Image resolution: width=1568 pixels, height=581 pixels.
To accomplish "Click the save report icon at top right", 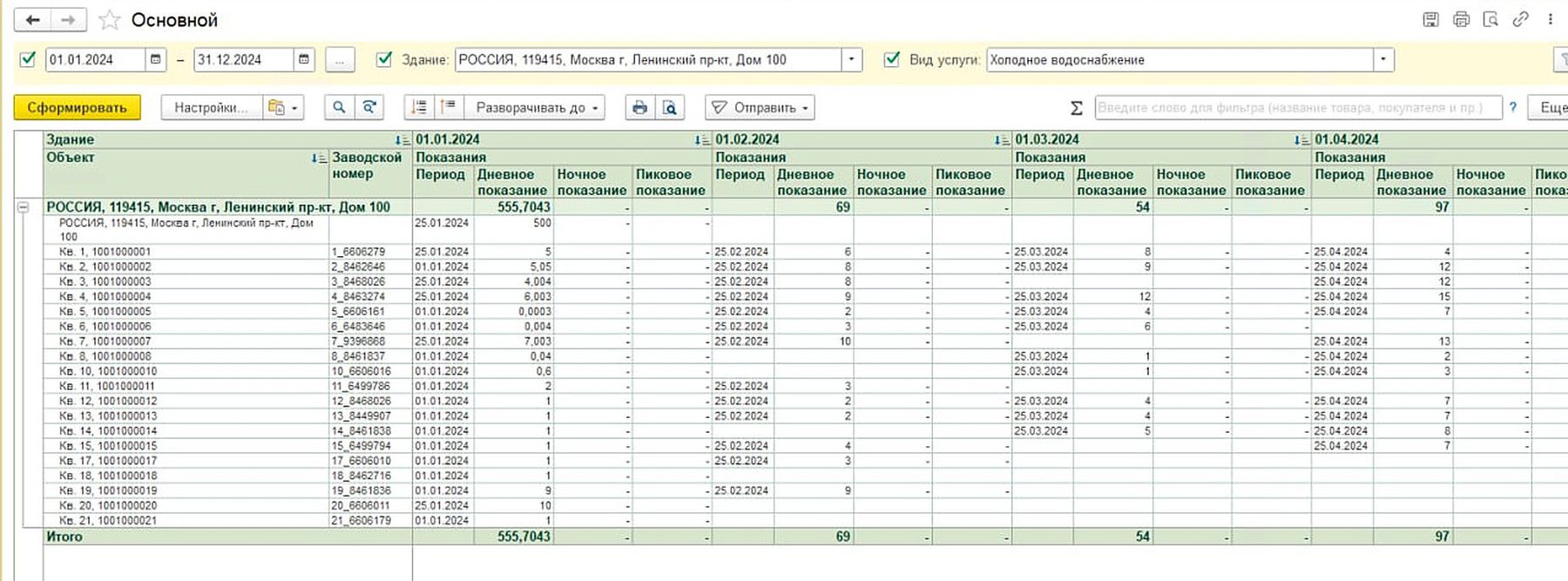I will 1431,19.
